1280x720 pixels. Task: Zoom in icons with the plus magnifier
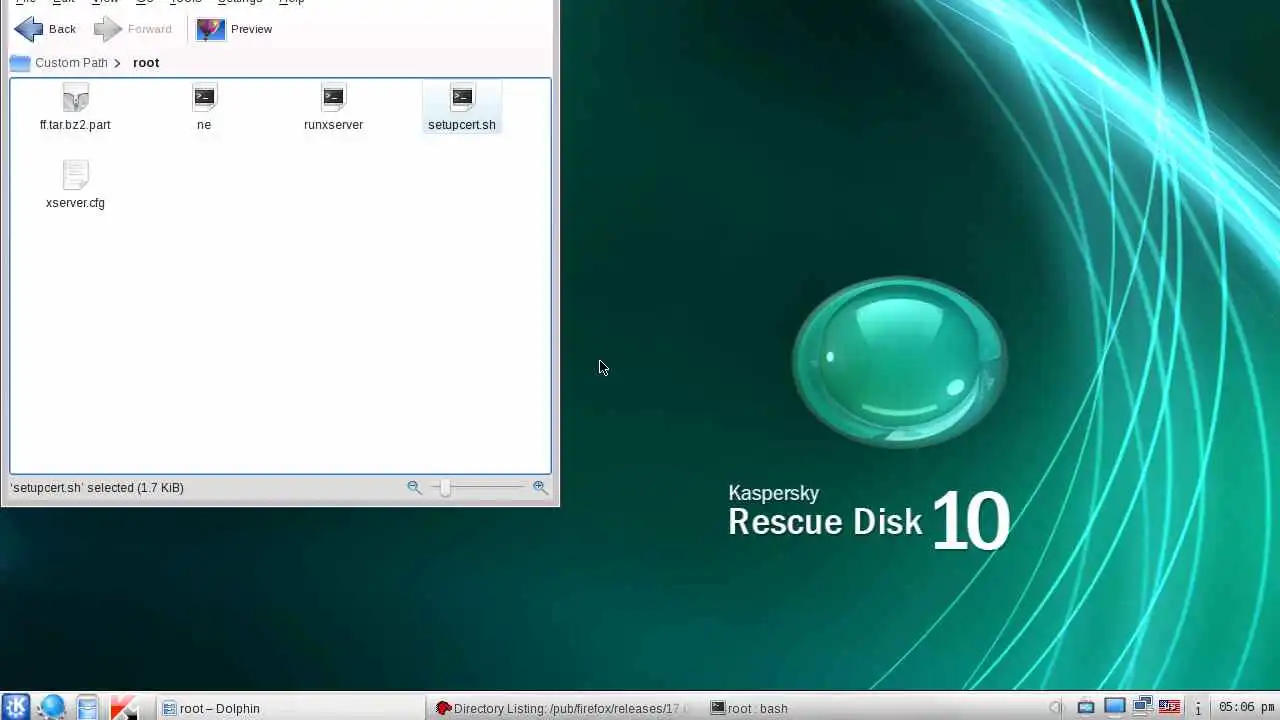click(540, 487)
